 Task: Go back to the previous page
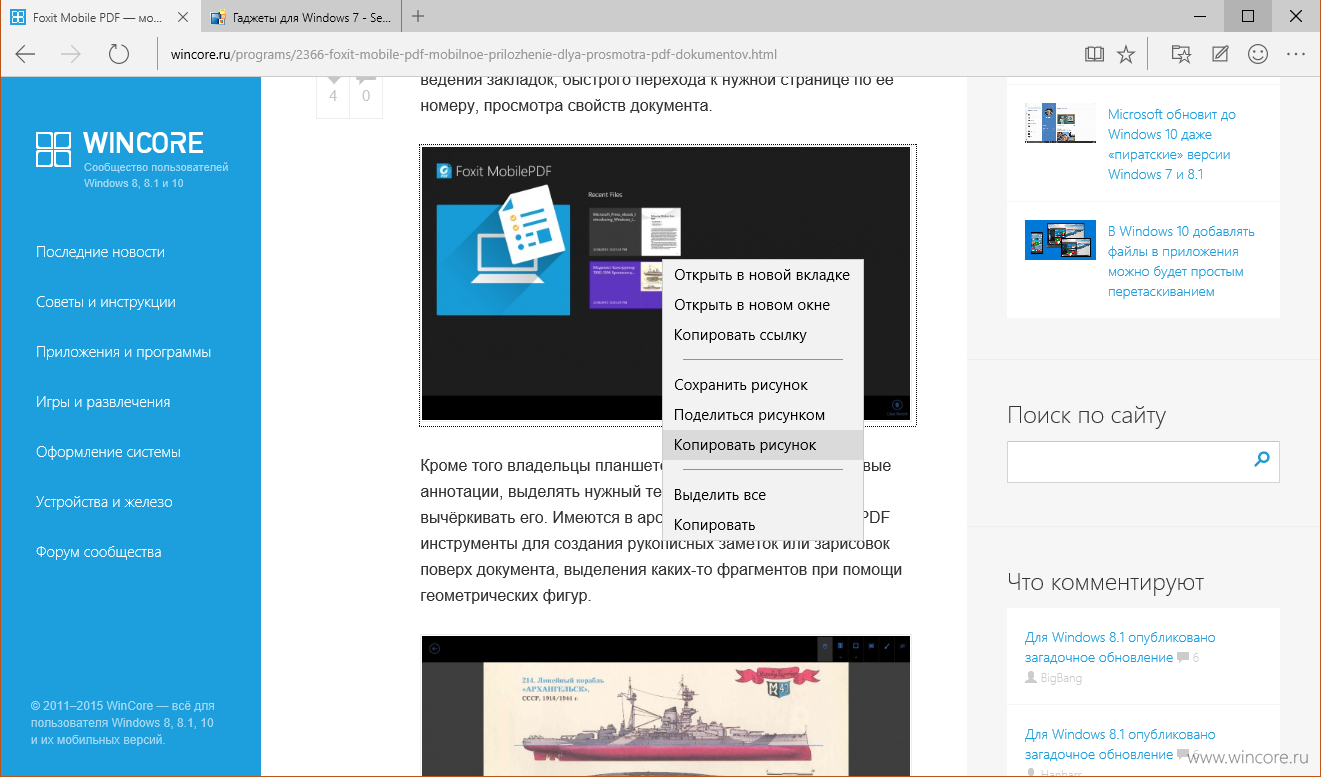pyautogui.click(x=25, y=55)
